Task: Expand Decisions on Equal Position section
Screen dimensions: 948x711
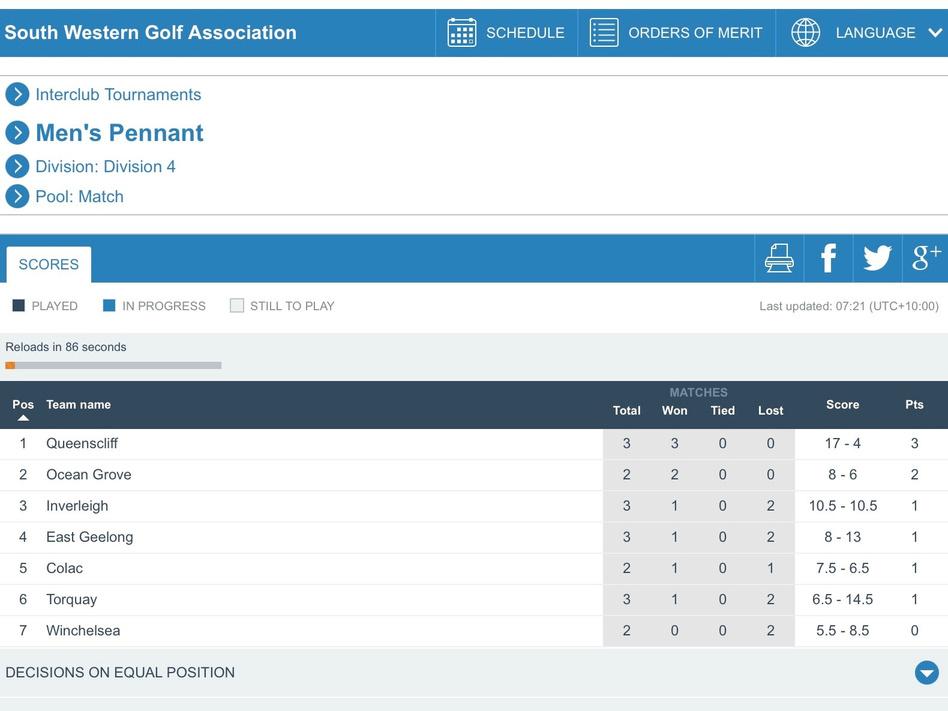Action: click(x=927, y=673)
